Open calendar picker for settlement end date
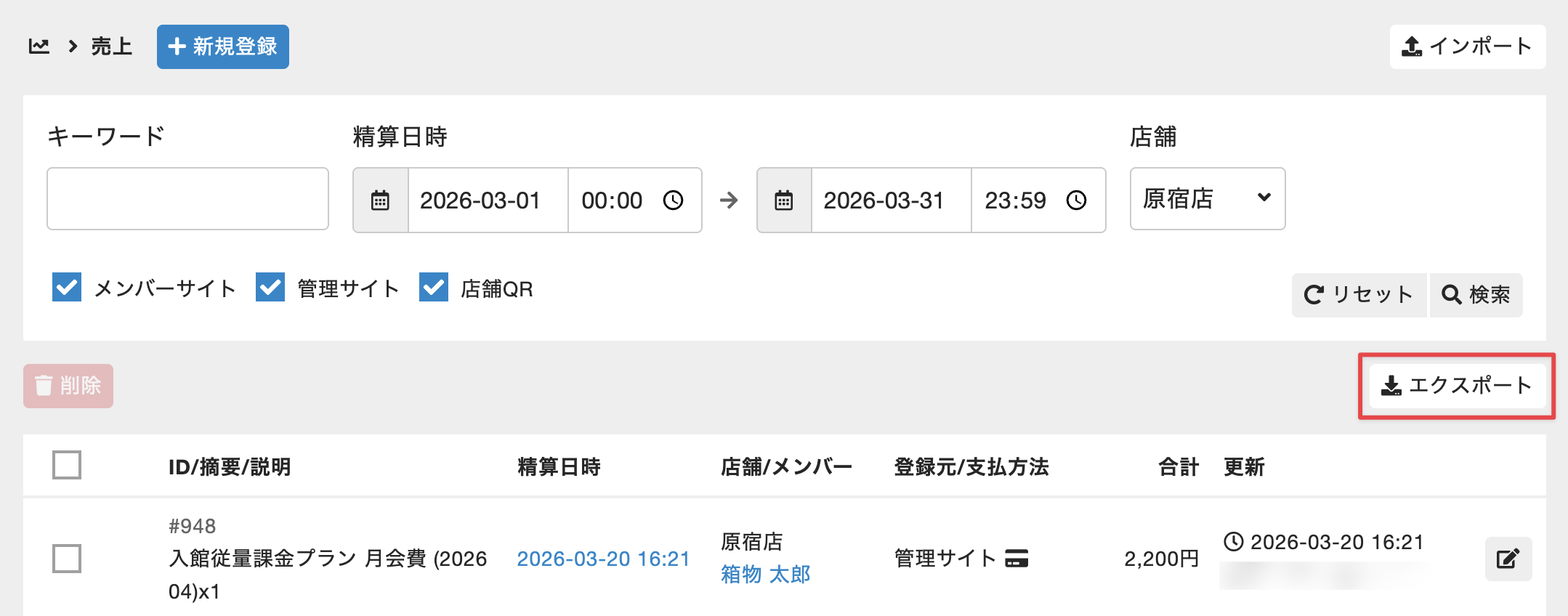1568x616 pixels. pyautogui.click(x=783, y=200)
